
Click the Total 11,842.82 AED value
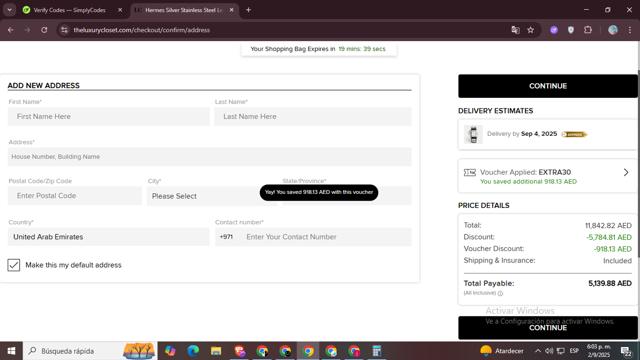tap(608, 225)
